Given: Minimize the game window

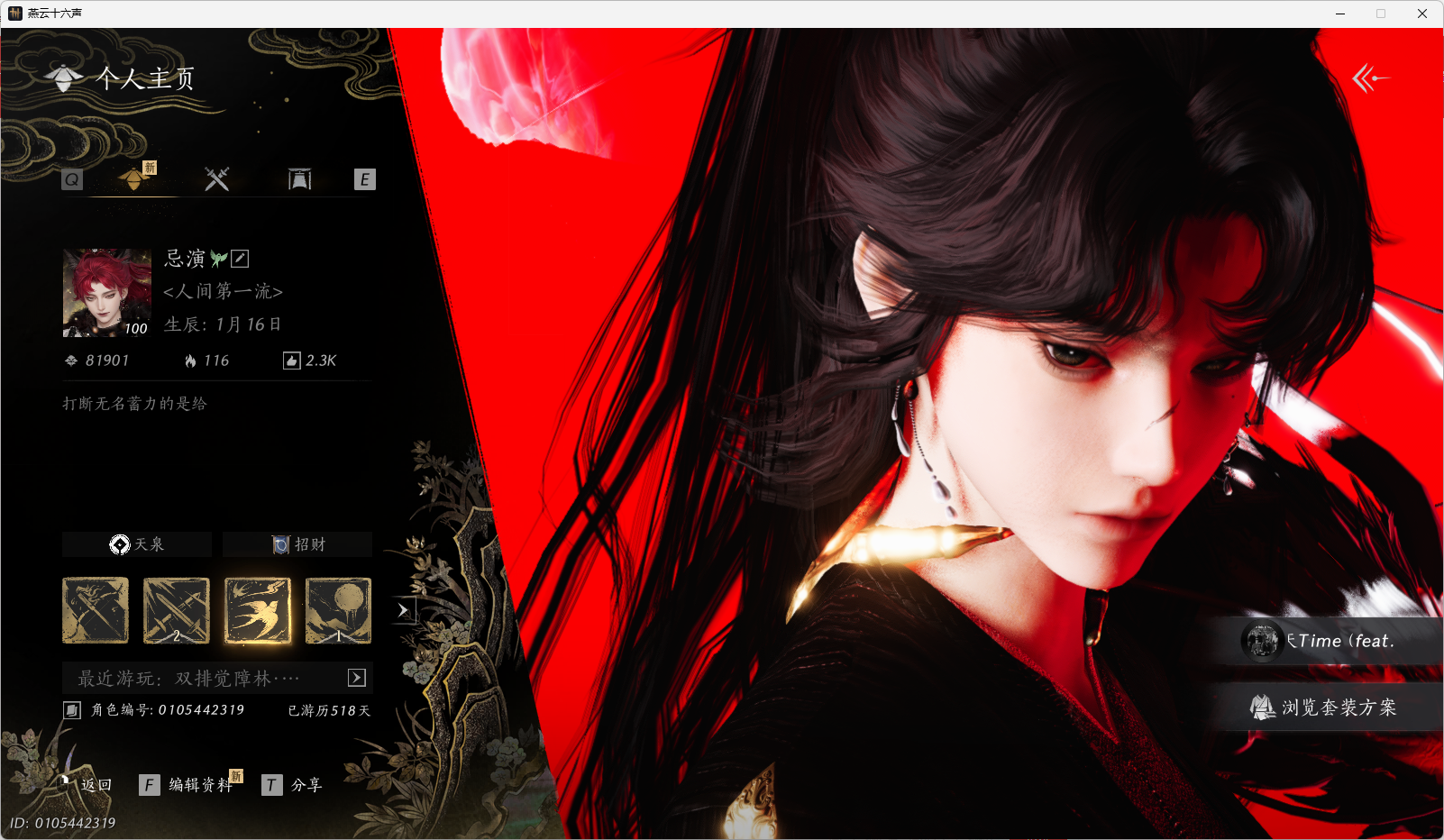Looking at the screenshot, I should pos(1340,14).
